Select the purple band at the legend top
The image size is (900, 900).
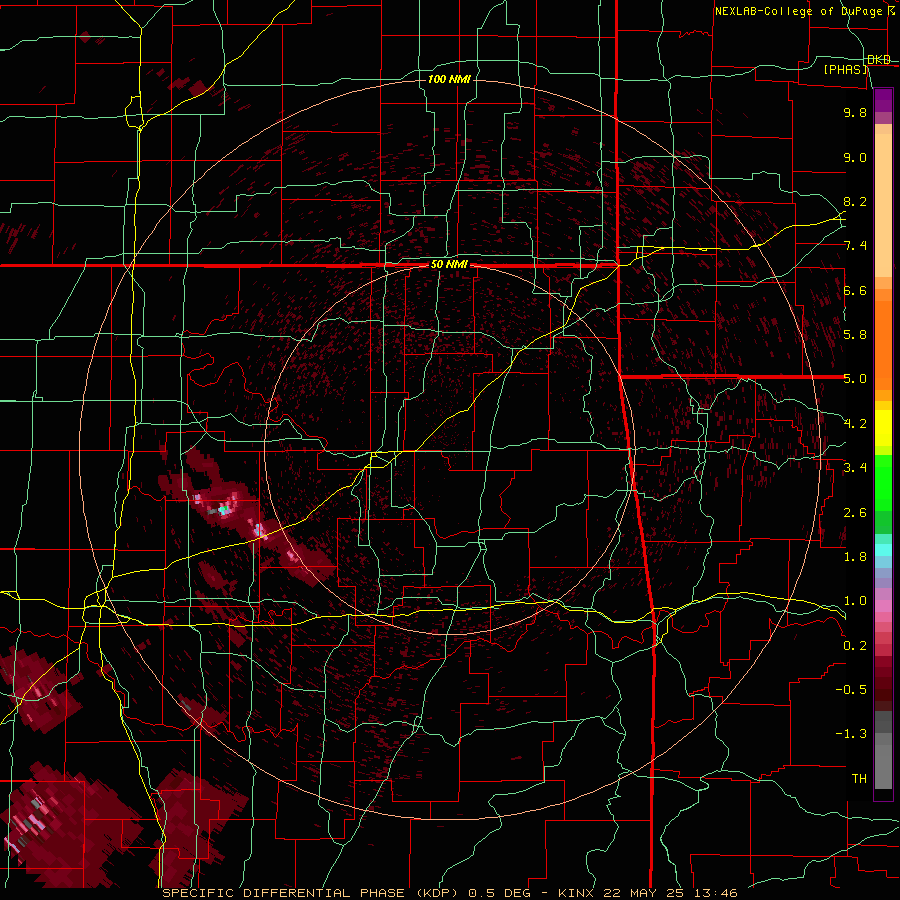[883, 100]
